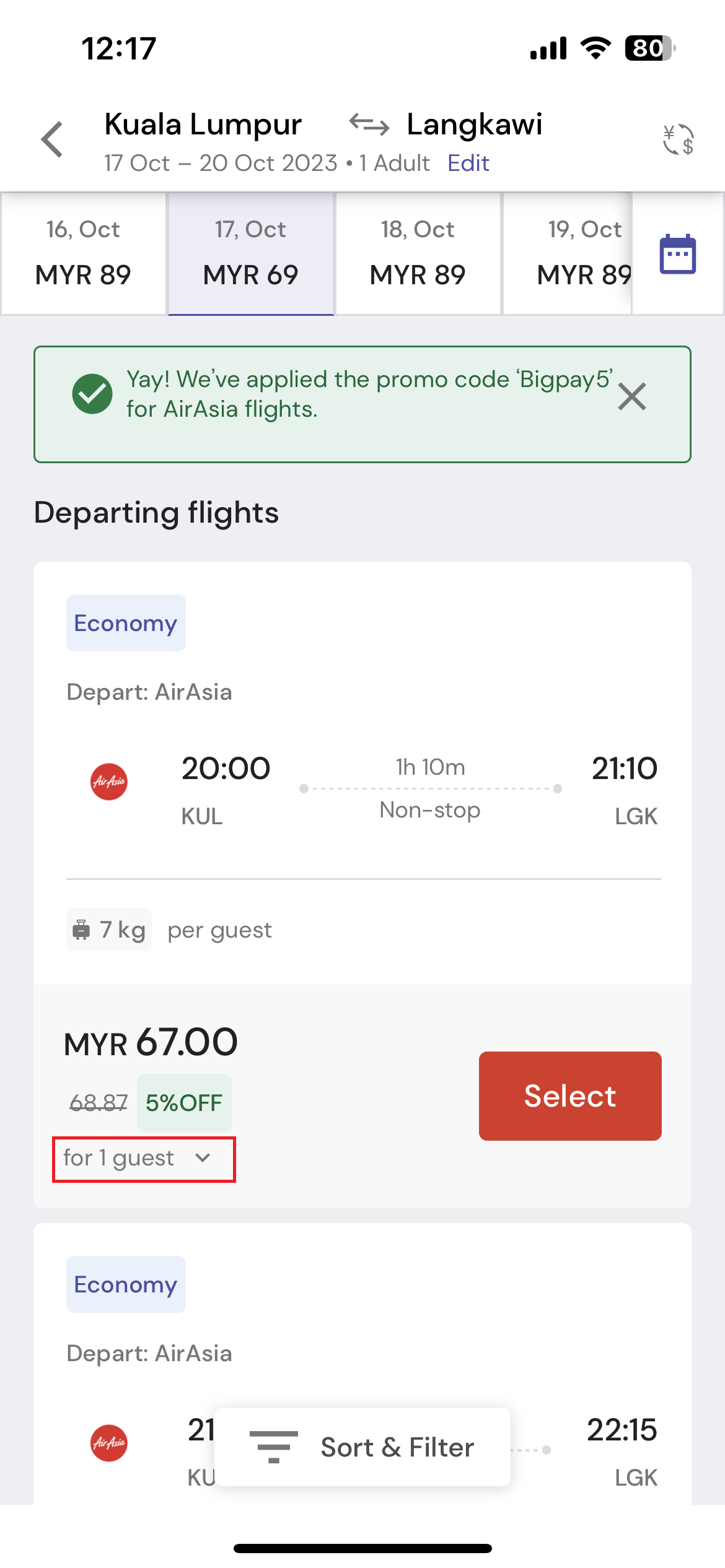725x1568 pixels.
Task: Edit the trip search details
Action: pyautogui.click(x=468, y=163)
